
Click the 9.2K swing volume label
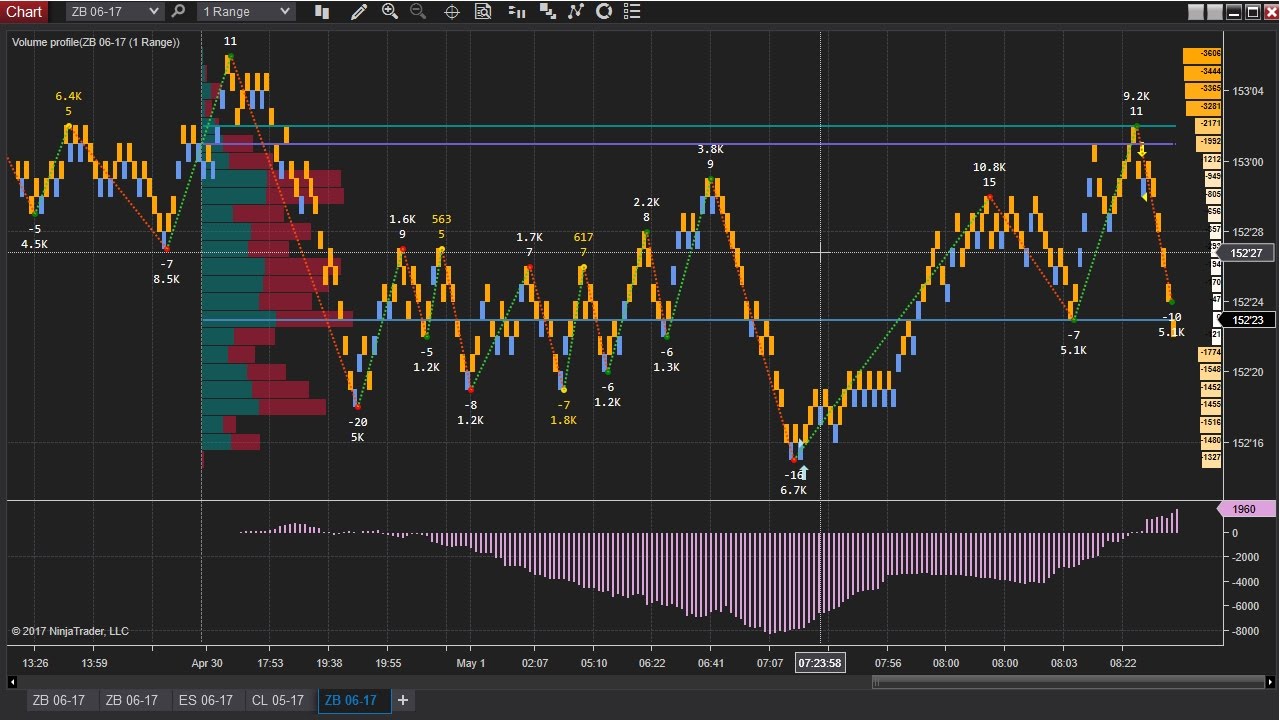[1136, 97]
